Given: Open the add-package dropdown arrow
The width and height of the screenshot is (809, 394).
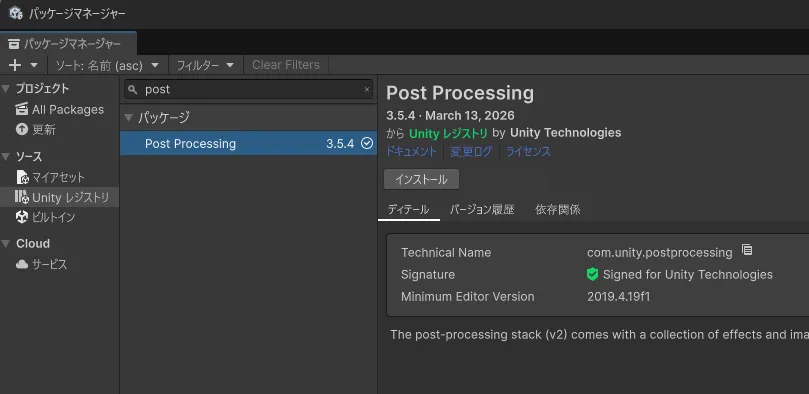Looking at the screenshot, I should pos(34,65).
